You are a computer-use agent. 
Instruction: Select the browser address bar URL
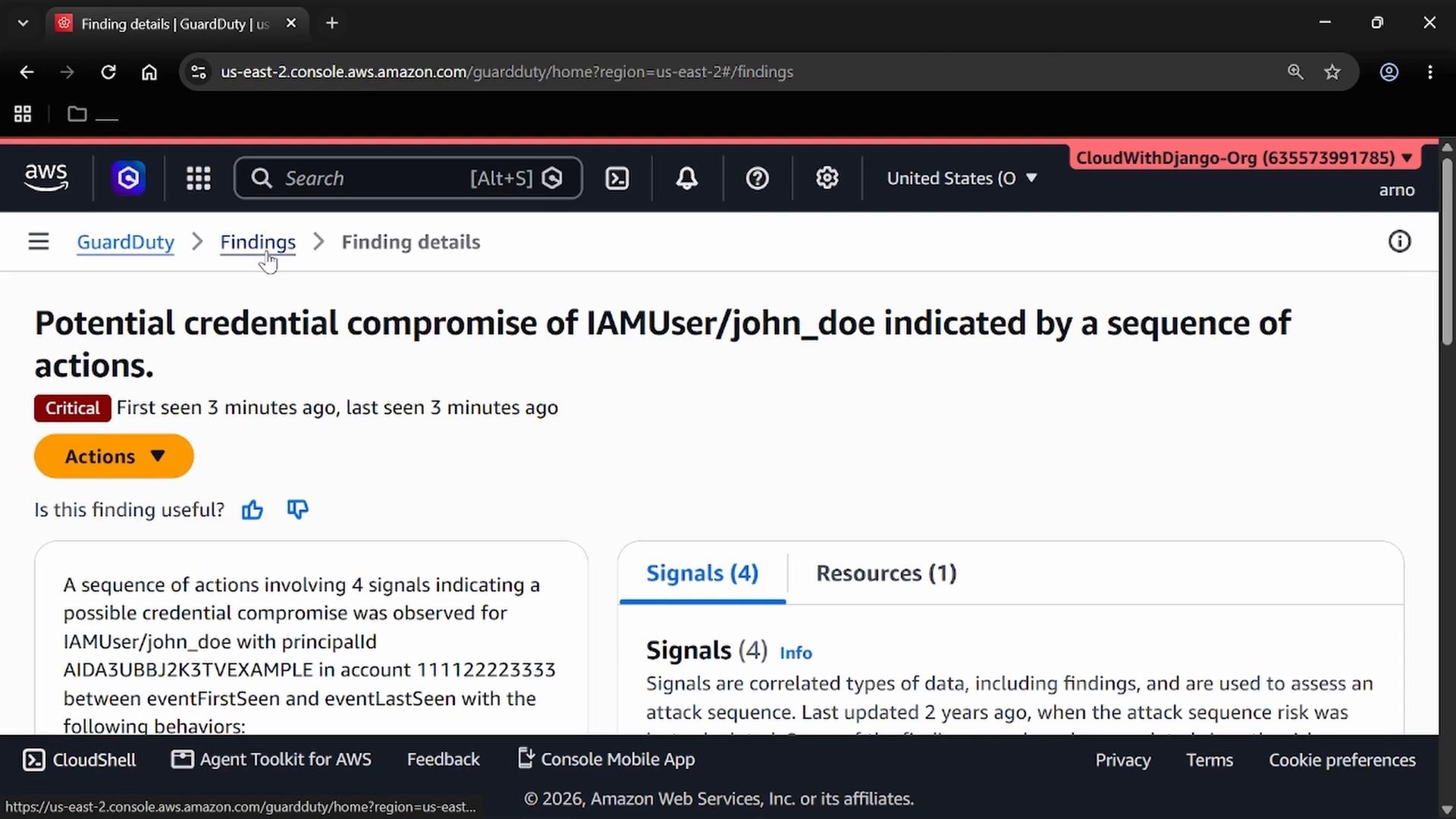(507, 72)
